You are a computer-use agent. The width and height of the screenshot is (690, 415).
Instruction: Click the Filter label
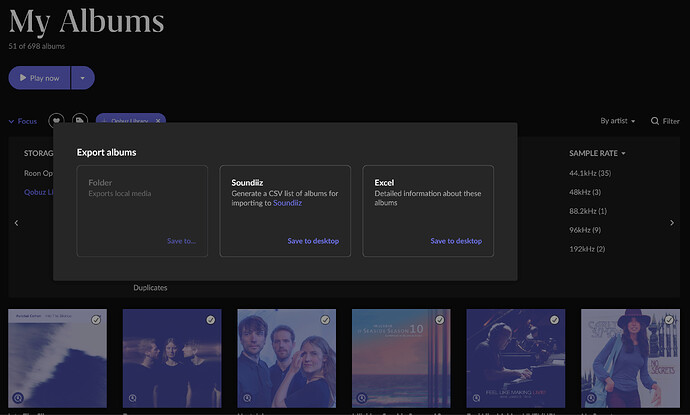pos(671,121)
